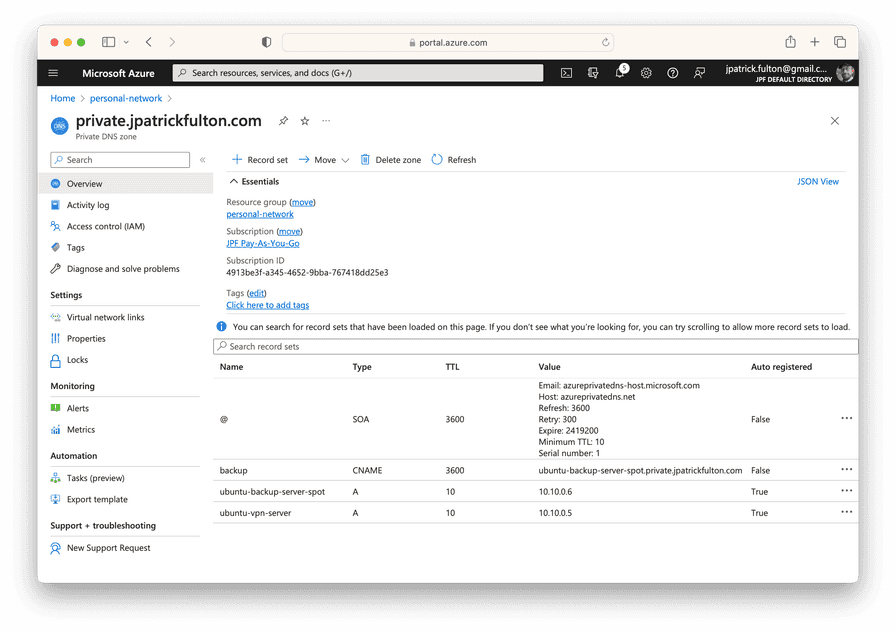Open more options ellipsis beside zone title
The height and width of the screenshot is (632, 896).
326,121
